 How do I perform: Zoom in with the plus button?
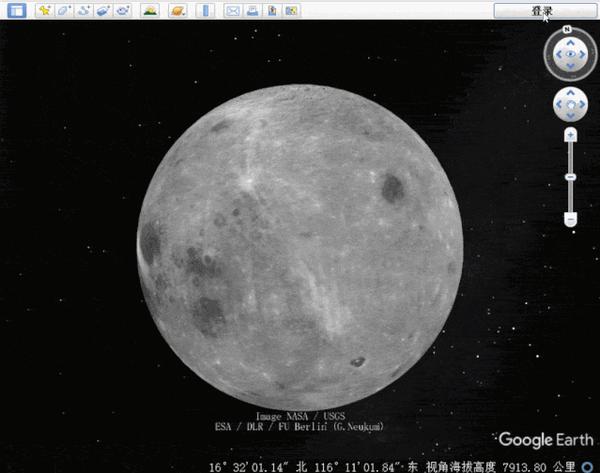571,135
